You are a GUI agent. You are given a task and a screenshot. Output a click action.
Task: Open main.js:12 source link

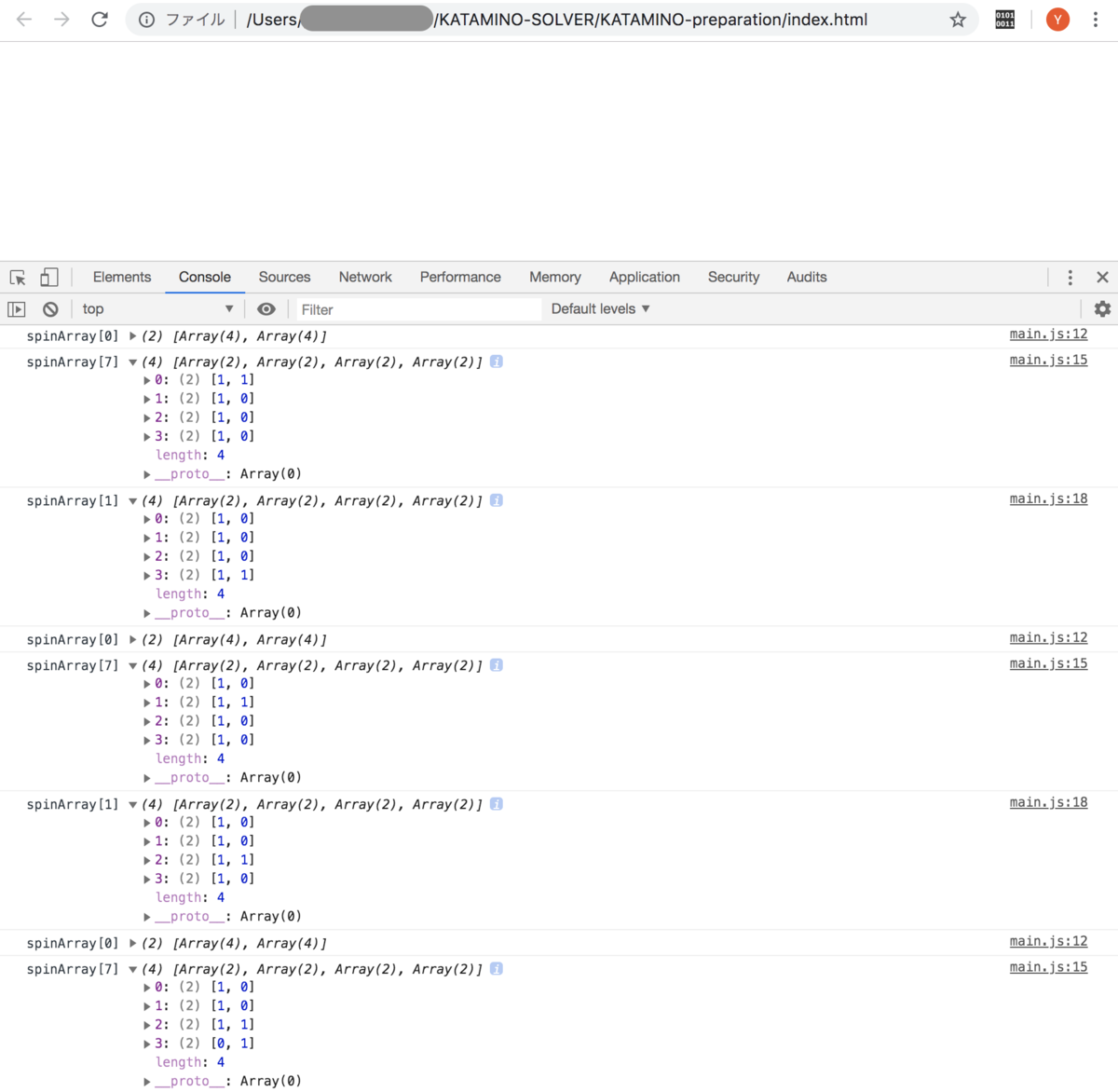coord(1048,334)
